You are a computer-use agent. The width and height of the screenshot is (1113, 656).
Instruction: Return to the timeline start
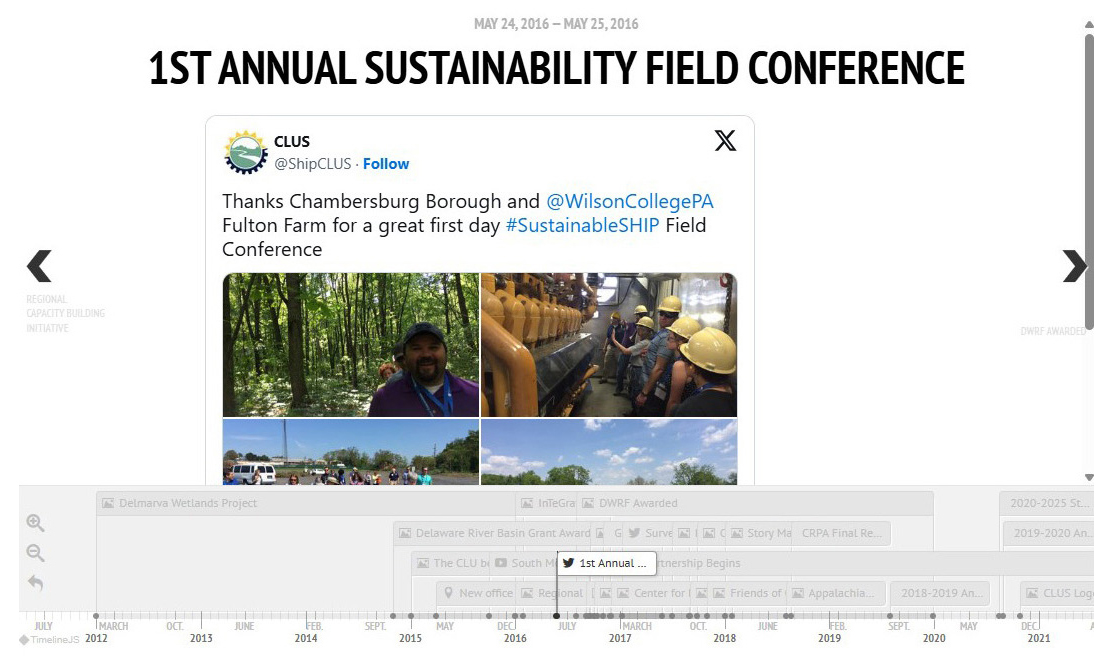click(x=35, y=582)
